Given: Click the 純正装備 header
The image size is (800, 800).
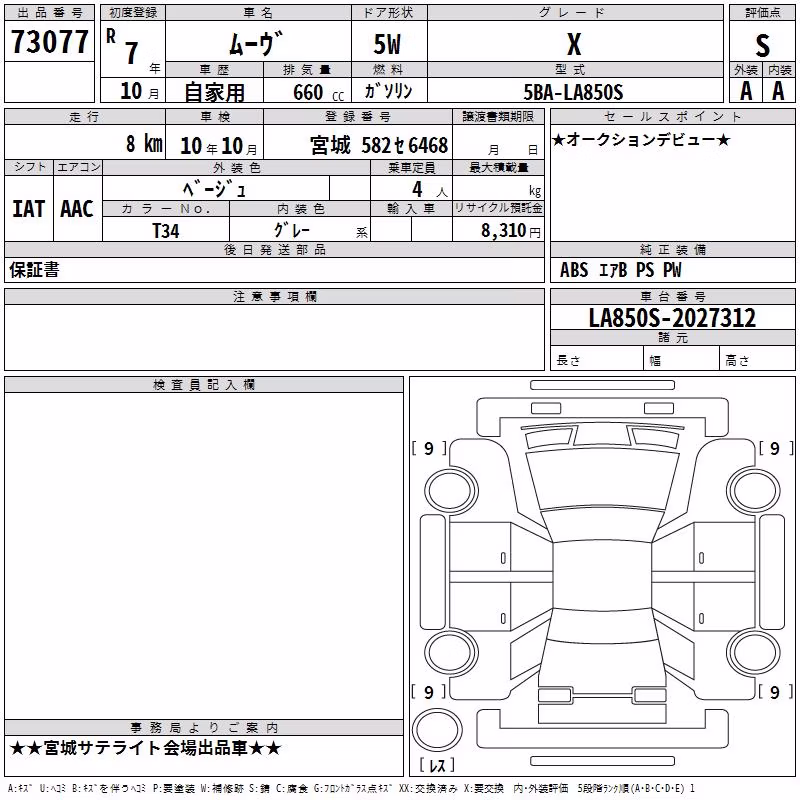Looking at the screenshot, I should point(672,249).
